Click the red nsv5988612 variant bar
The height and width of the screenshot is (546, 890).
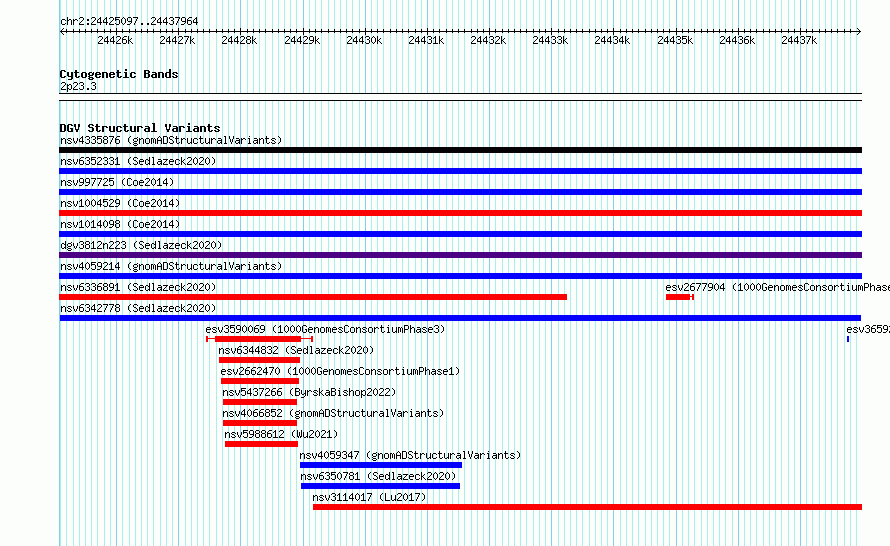[262, 444]
